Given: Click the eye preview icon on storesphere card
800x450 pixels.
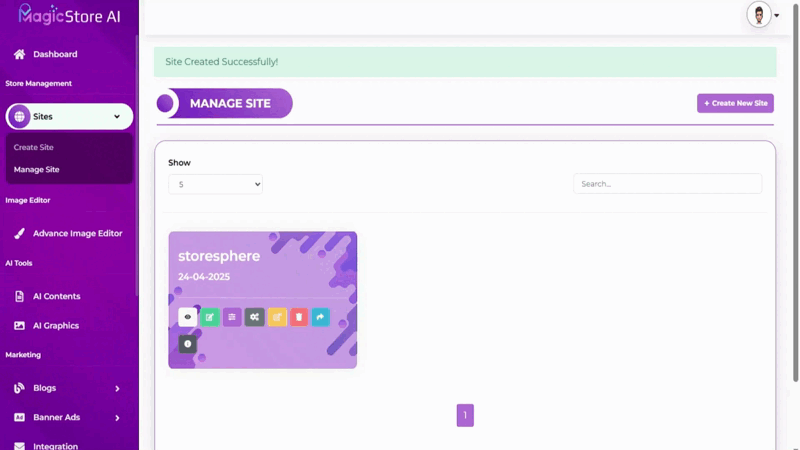Looking at the screenshot, I should (187, 317).
